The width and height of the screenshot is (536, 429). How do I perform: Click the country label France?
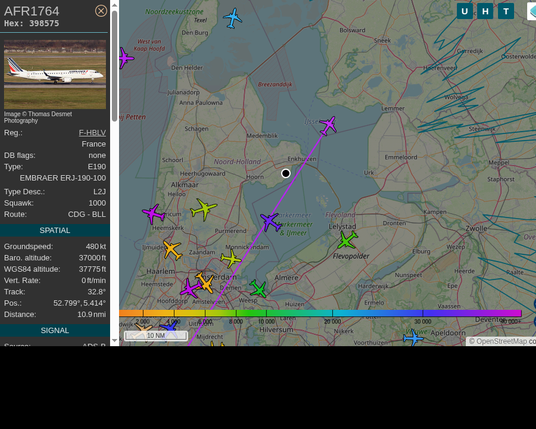point(94,144)
